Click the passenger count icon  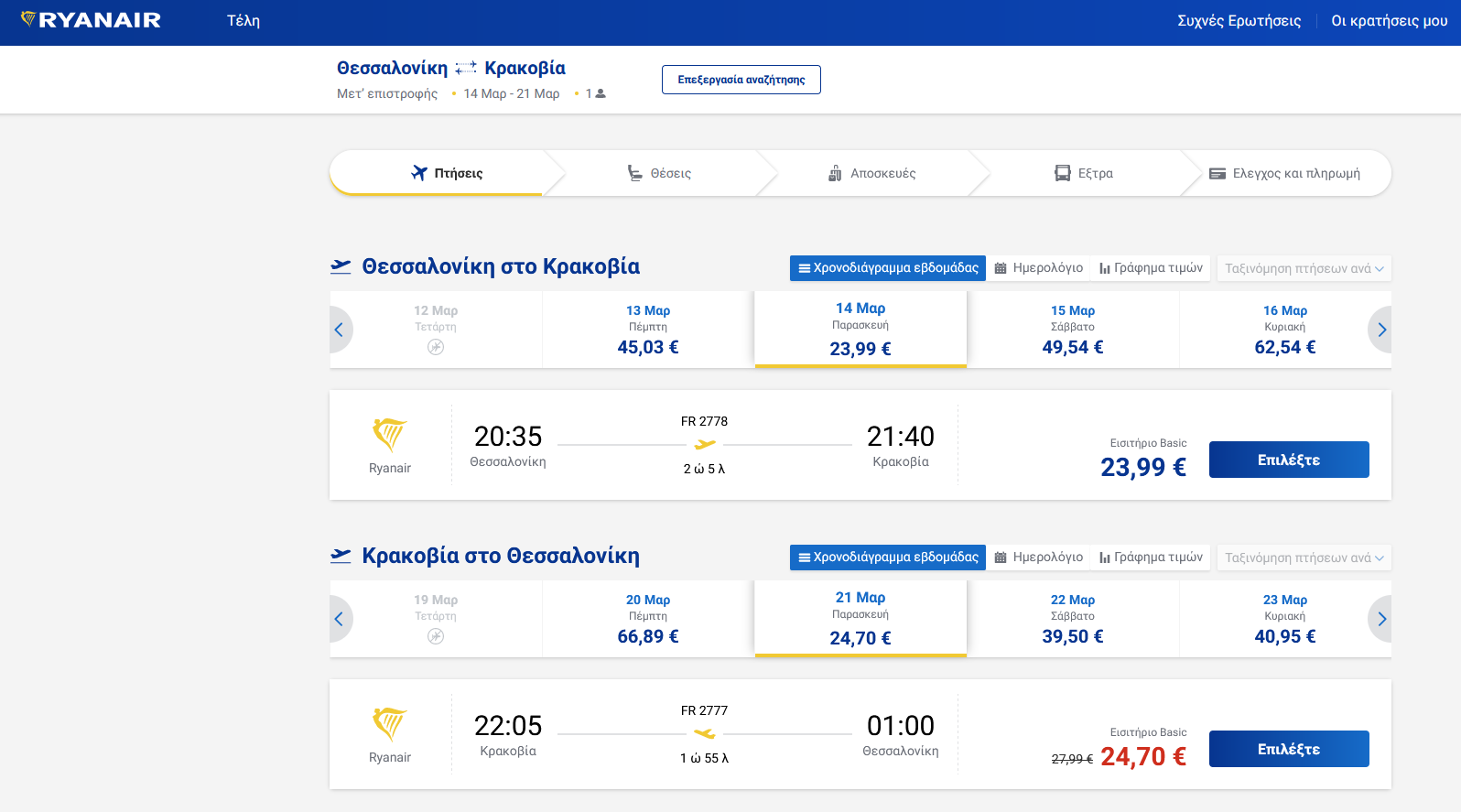[601, 93]
